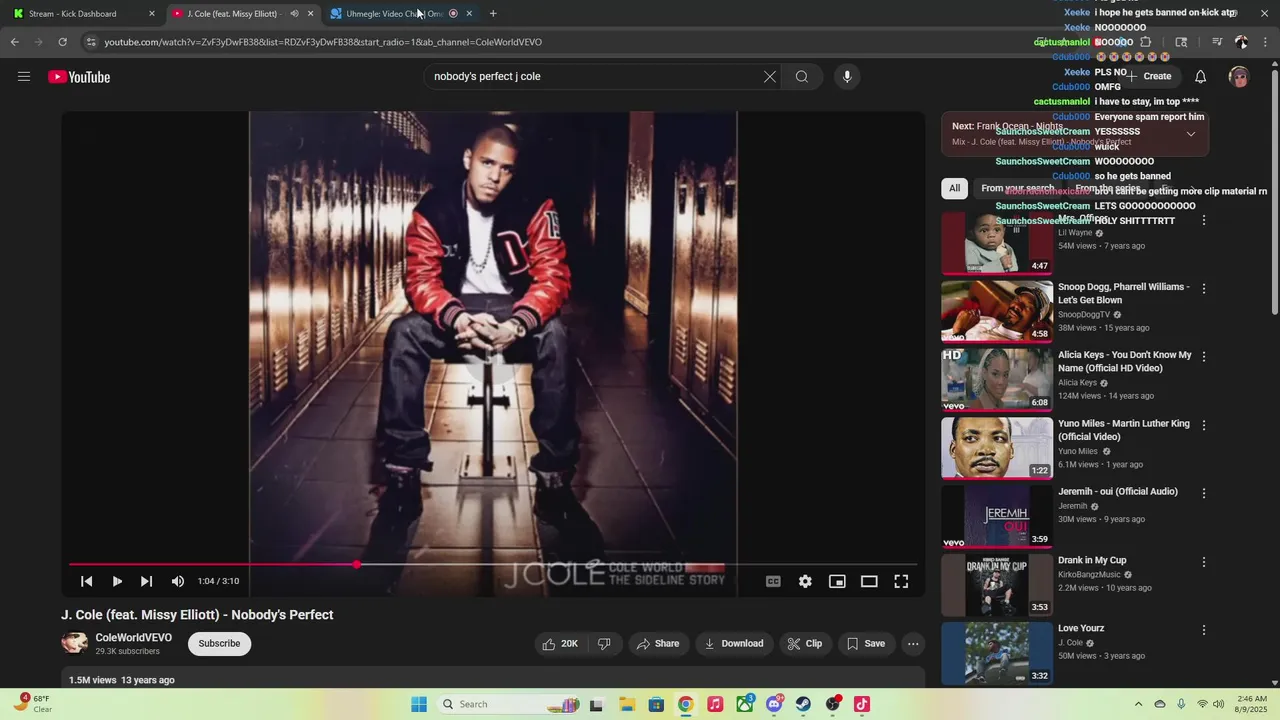This screenshot has height=720, width=1280.
Task: Select the From your search chip
Action: pos(1017,188)
